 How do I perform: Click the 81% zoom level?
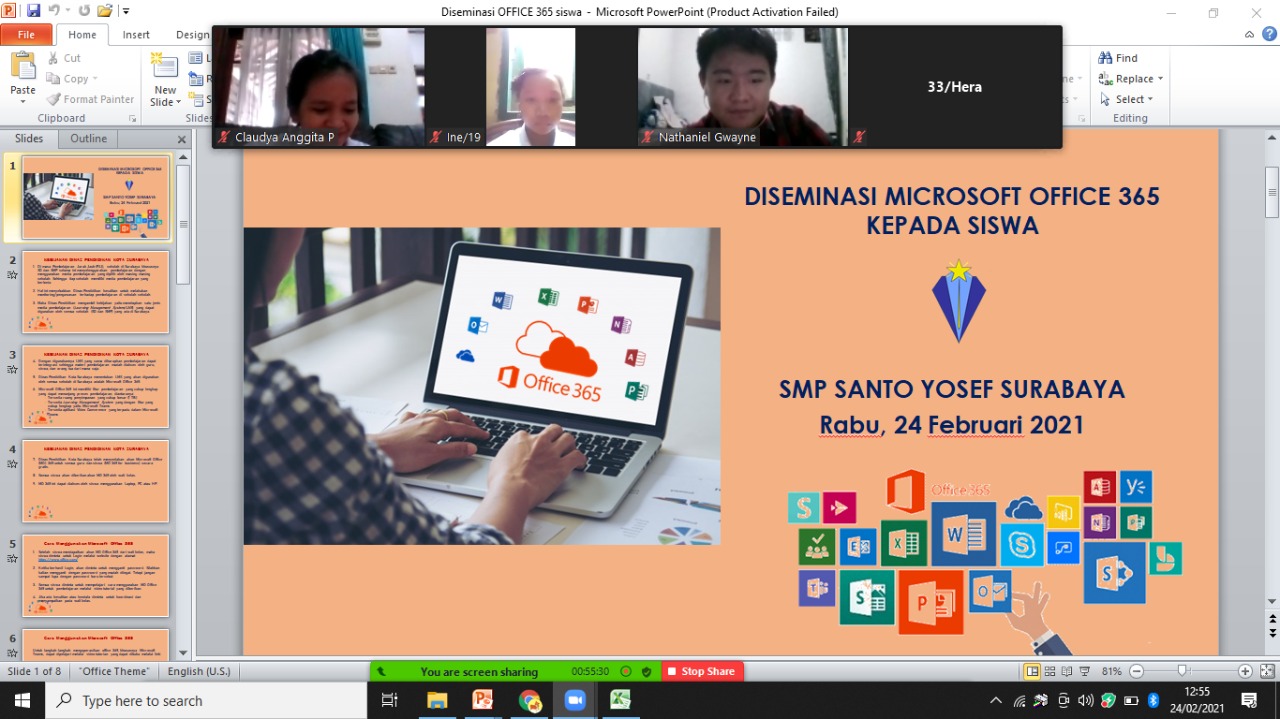point(1111,671)
